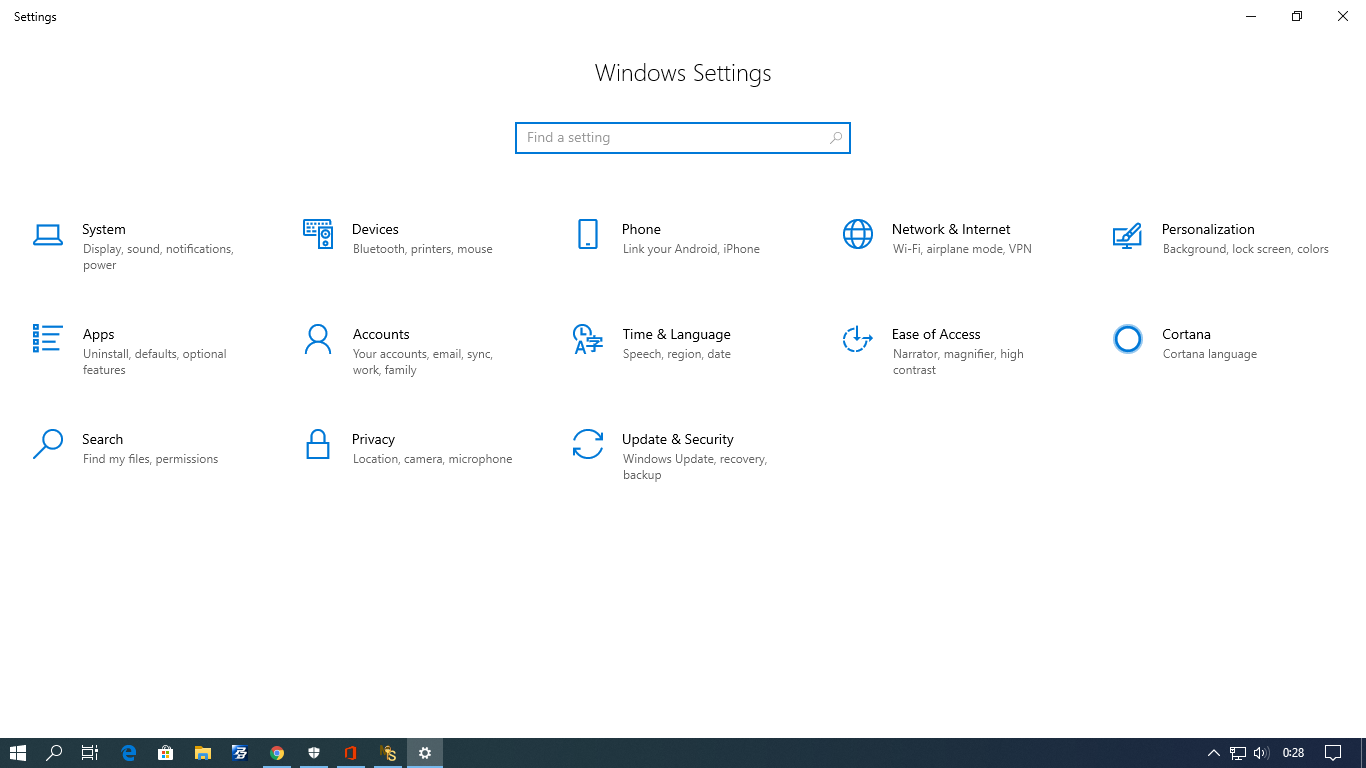Screen dimensions: 1366x768
Task: Open Task View on the taskbar
Action: tap(90, 753)
